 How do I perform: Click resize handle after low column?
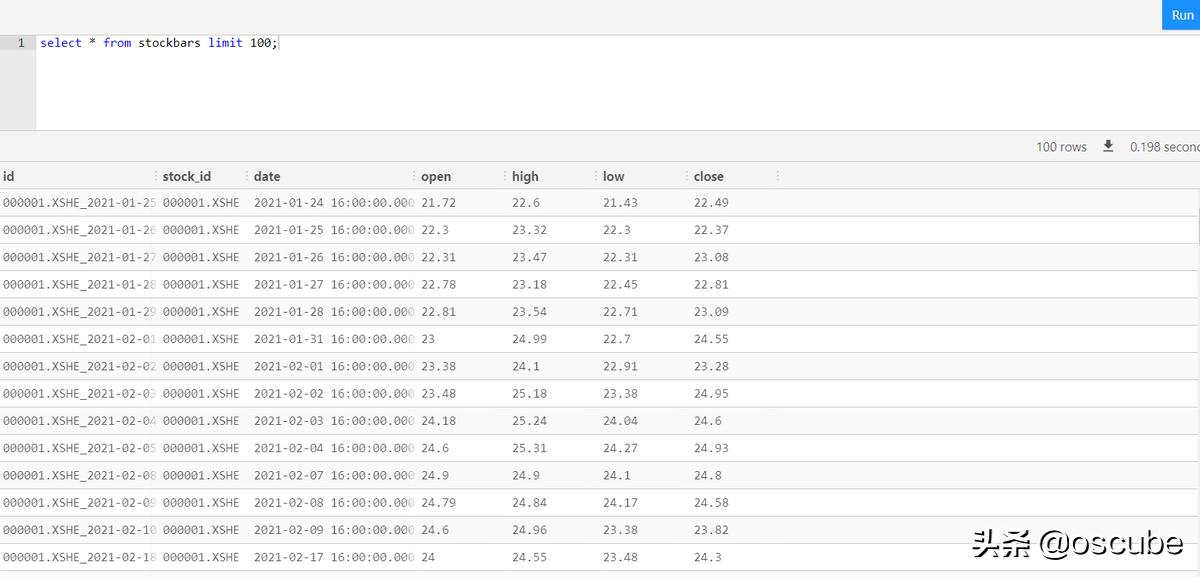[687, 176]
